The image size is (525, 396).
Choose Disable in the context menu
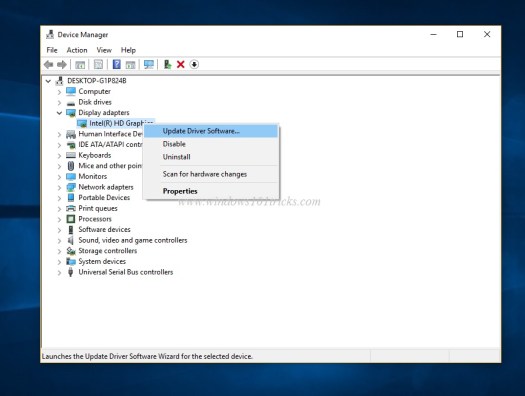(211, 144)
